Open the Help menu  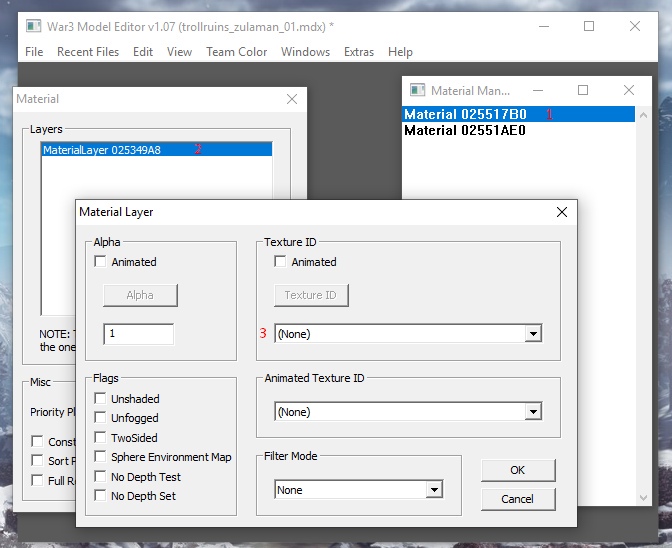click(x=400, y=52)
